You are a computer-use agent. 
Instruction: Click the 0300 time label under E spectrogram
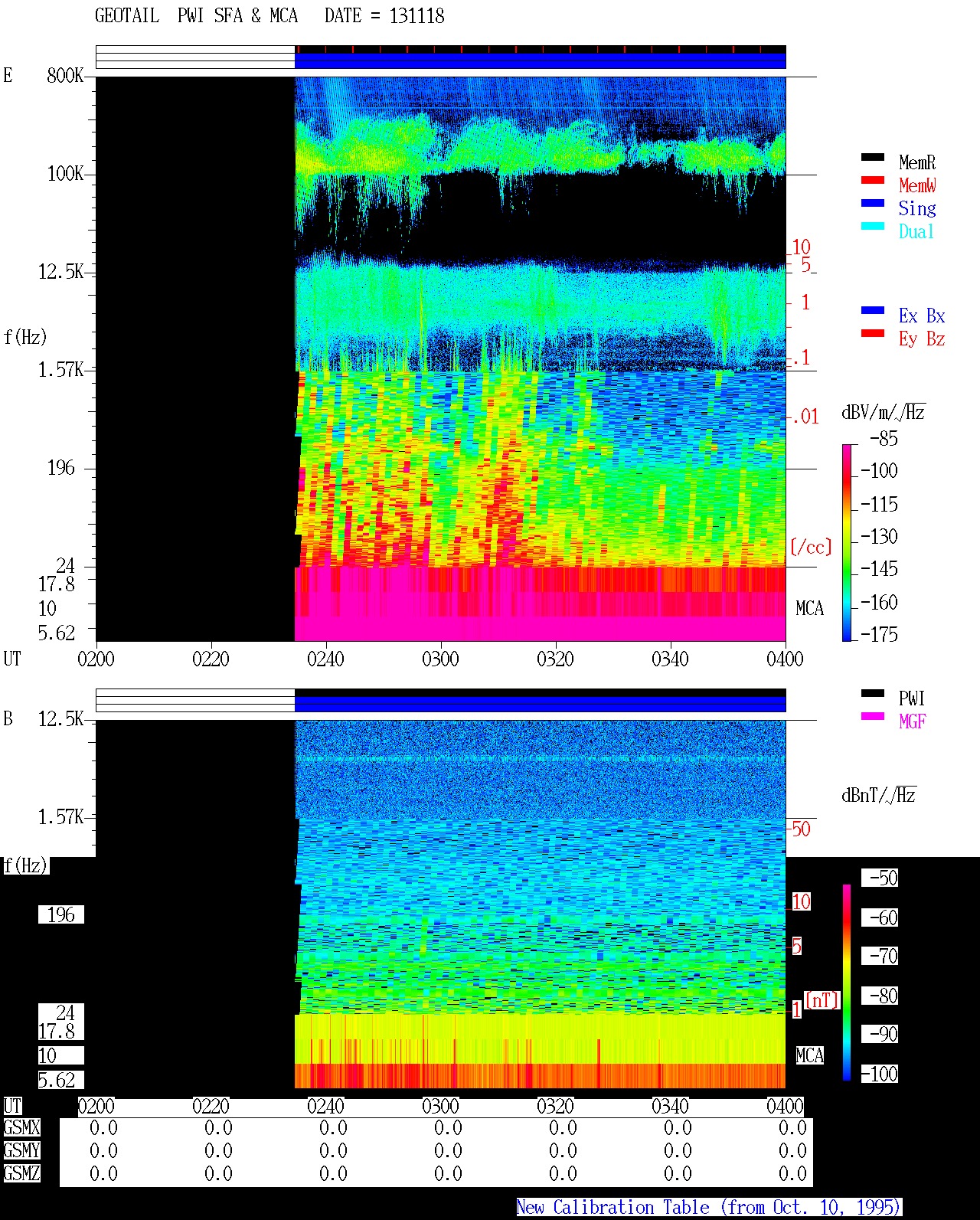[440, 659]
